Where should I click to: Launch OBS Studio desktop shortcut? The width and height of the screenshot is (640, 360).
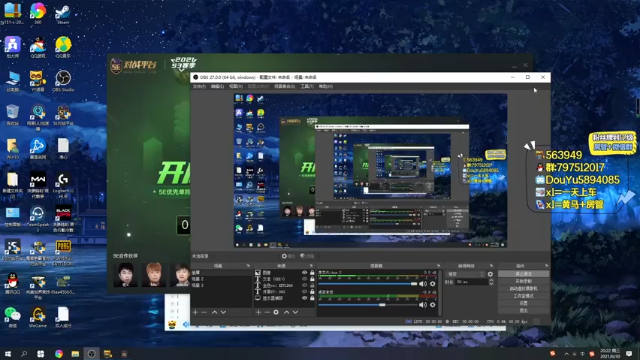coord(63,81)
